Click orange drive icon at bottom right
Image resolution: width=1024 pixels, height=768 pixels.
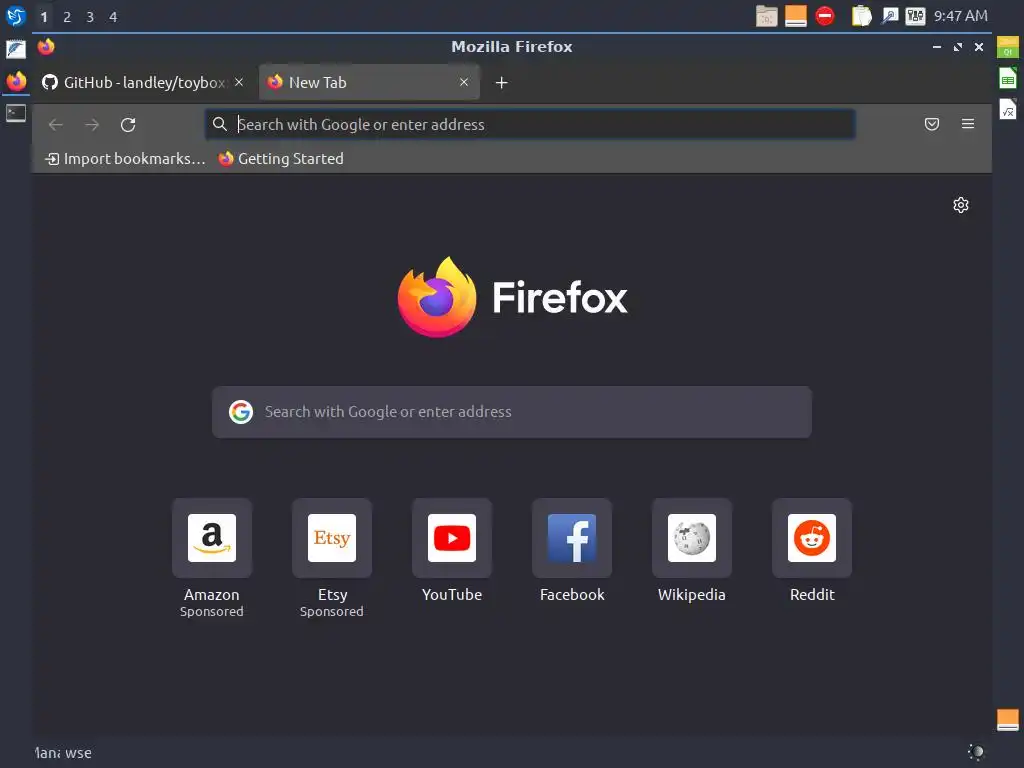[x=1008, y=720]
